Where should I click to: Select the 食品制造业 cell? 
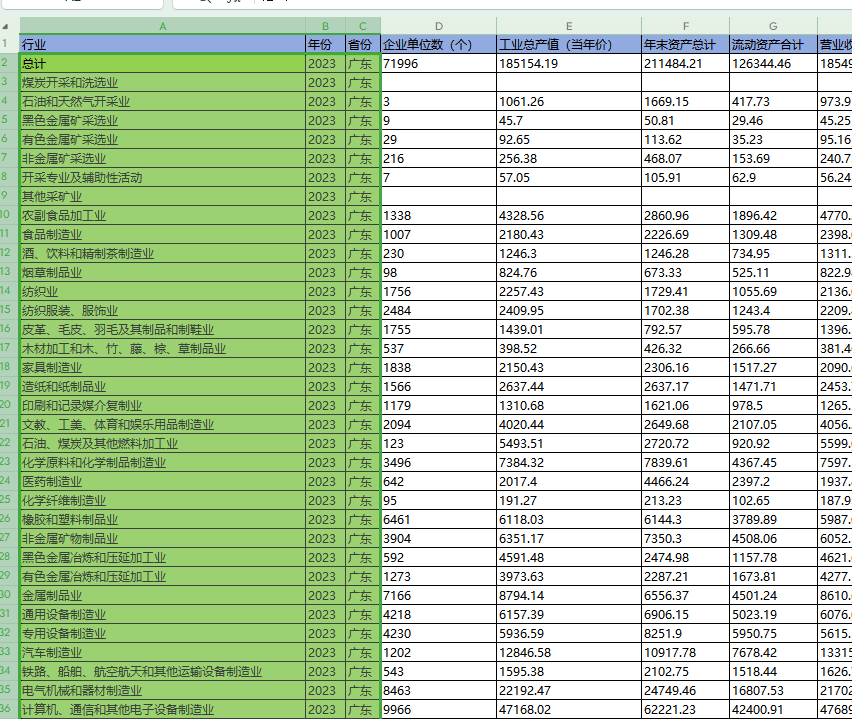(x=162, y=235)
